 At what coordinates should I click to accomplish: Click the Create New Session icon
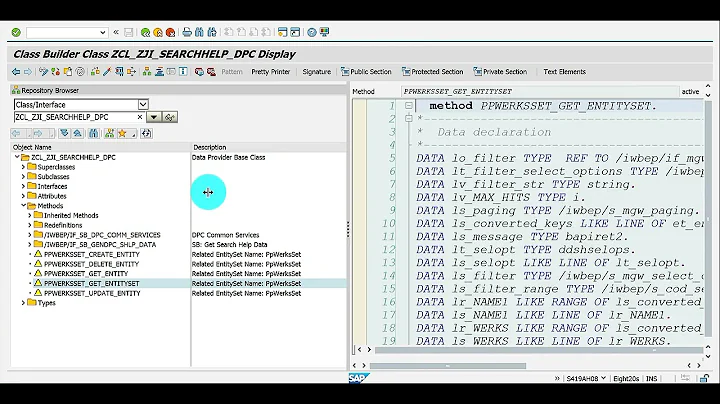283,32
